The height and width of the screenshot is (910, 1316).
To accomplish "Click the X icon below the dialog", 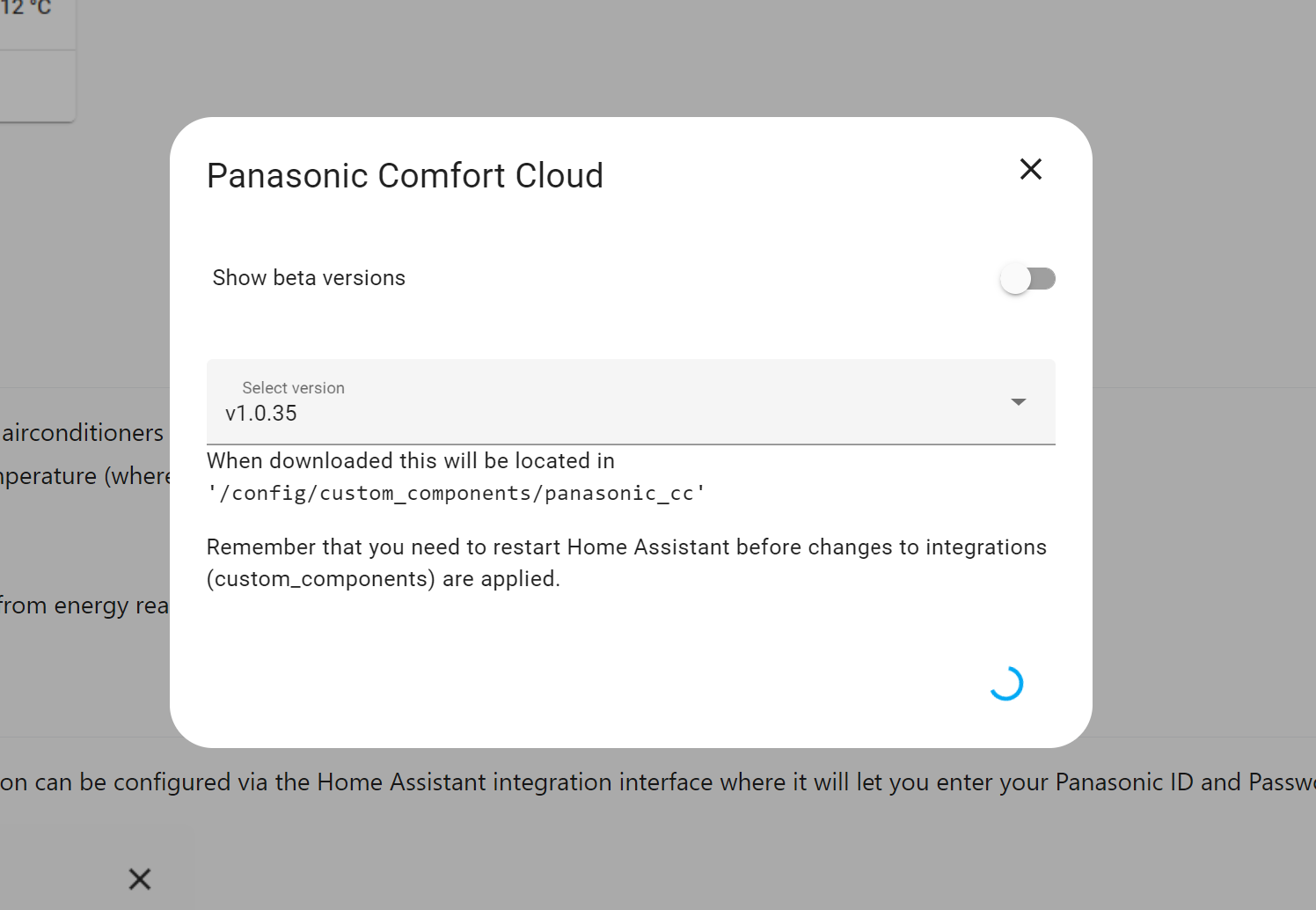I will [140, 878].
